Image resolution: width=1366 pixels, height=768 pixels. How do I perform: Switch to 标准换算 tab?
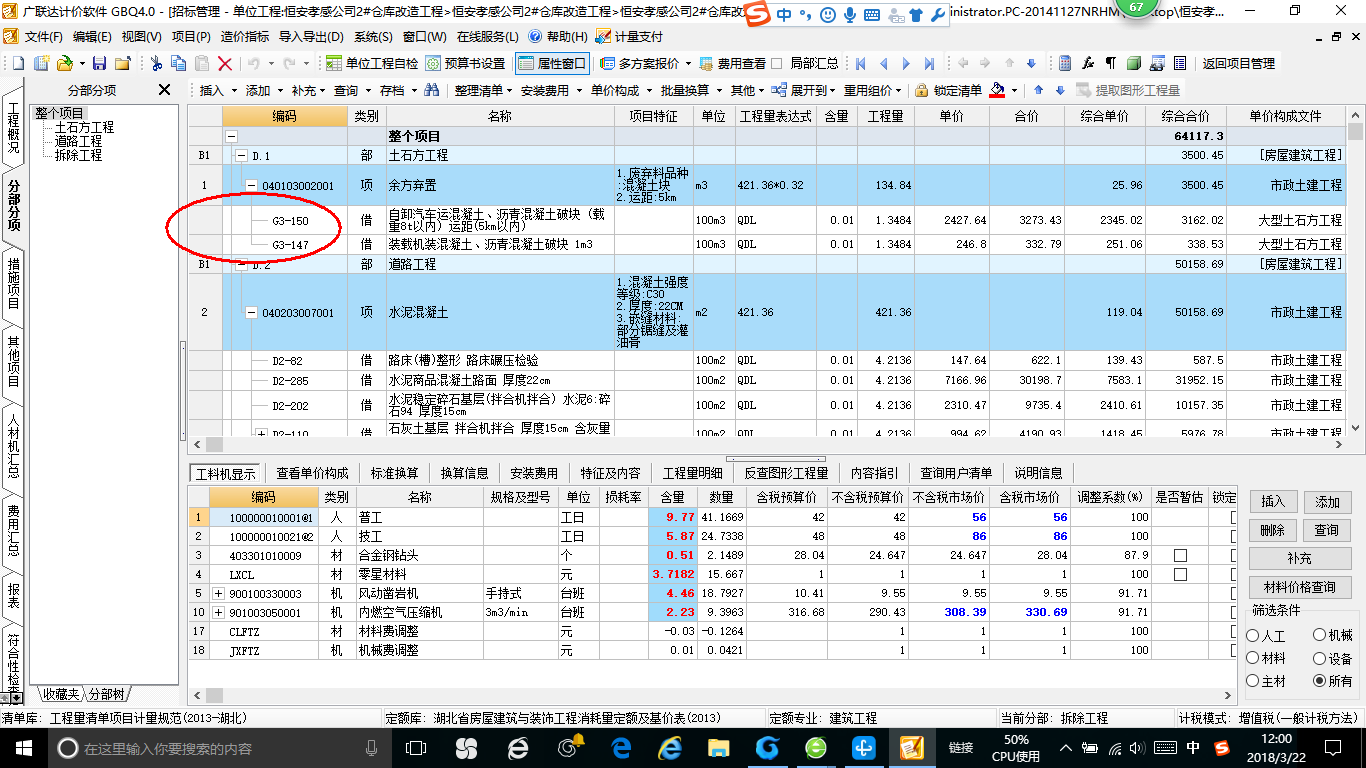click(395, 473)
